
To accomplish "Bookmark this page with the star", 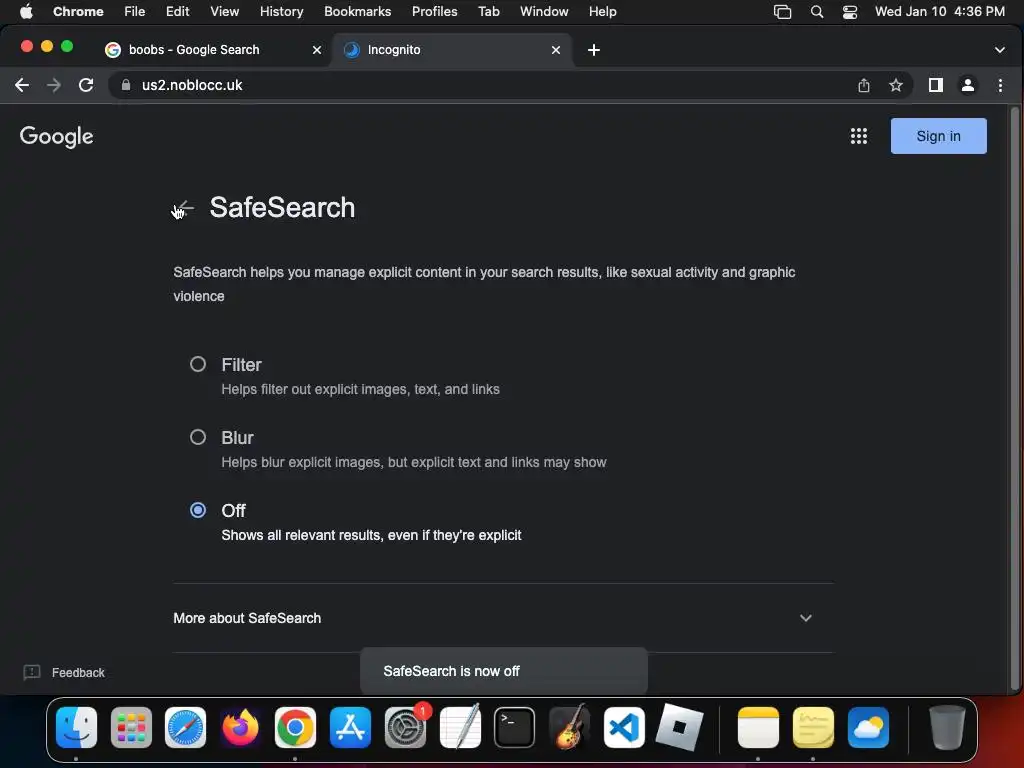I will pyautogui.click(x=896, y=85).
